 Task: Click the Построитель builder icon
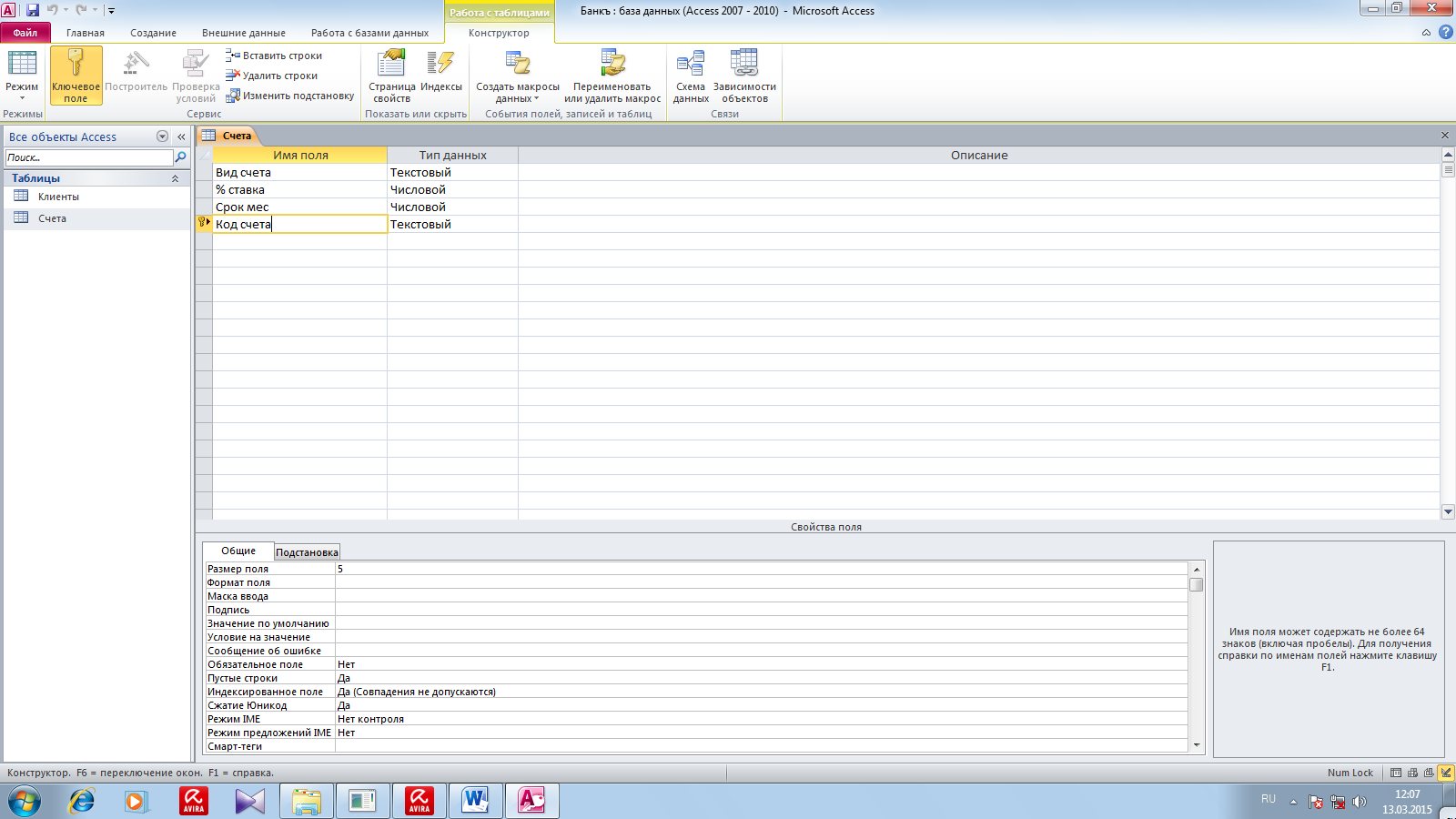136,73
